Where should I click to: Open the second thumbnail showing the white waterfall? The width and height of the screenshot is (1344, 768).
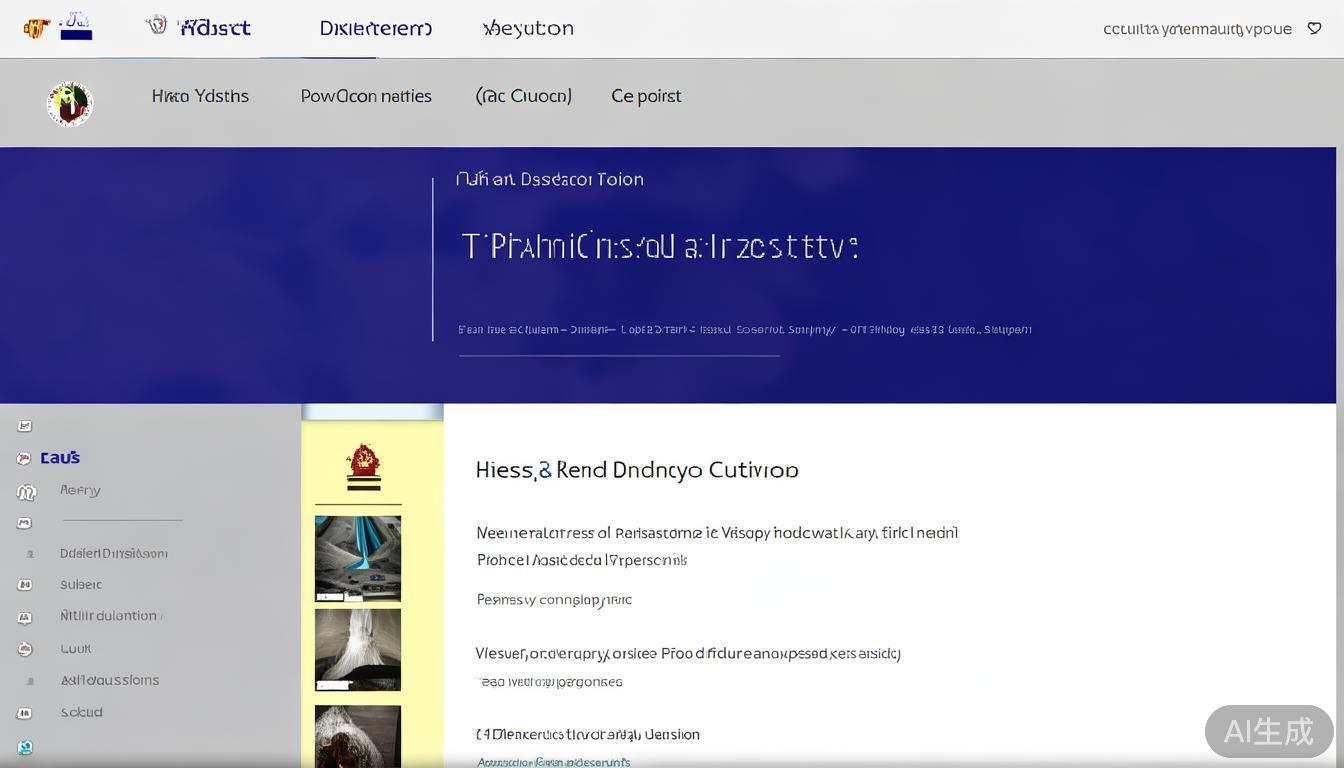(x=358, y=649)
